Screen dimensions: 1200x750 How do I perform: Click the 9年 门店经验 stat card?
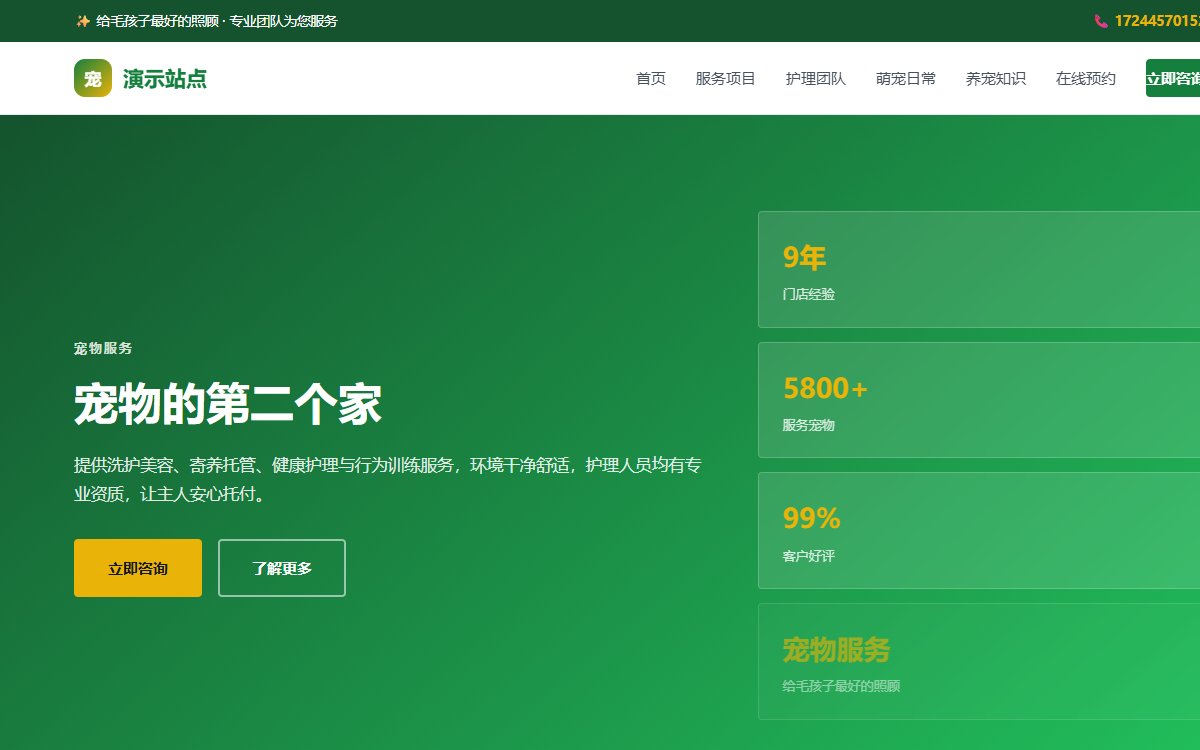[x=979, y=269]
